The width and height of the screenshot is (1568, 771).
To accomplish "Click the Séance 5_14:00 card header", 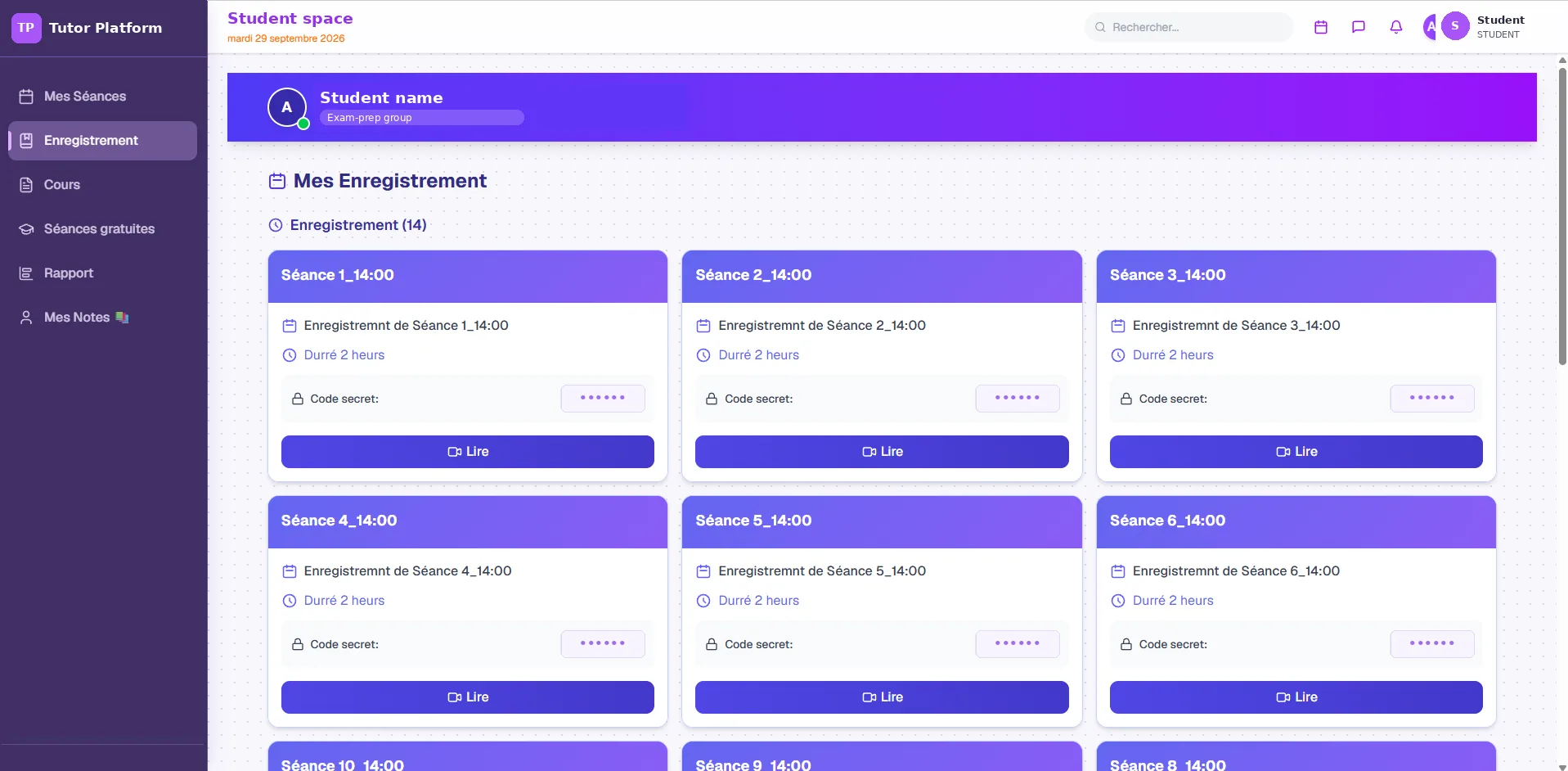I will click(x=882, y=522).
